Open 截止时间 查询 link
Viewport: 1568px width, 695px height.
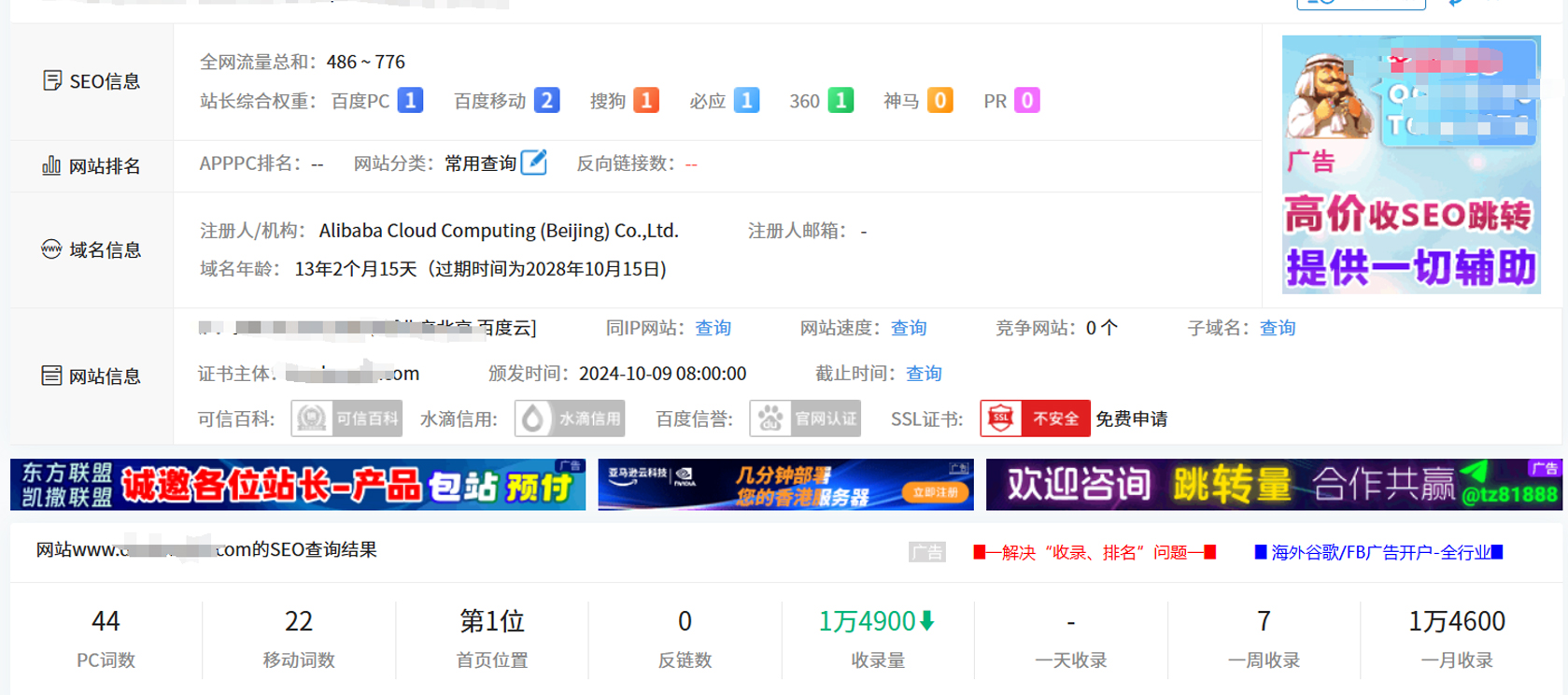pyautogui.click(x=924, y=374)
